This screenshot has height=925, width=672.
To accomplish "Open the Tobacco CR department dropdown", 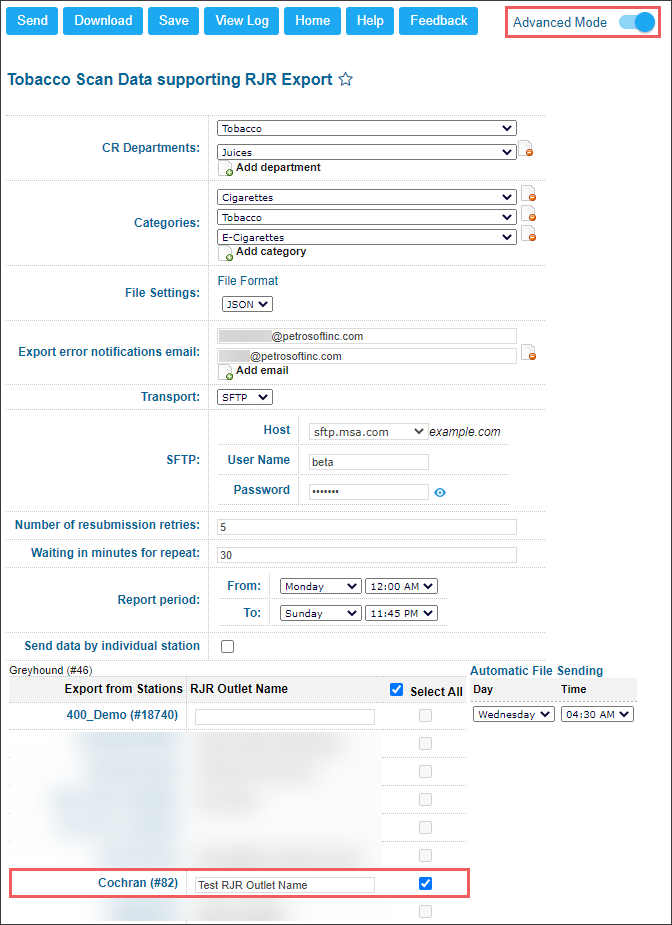I will tap(366, 128).
